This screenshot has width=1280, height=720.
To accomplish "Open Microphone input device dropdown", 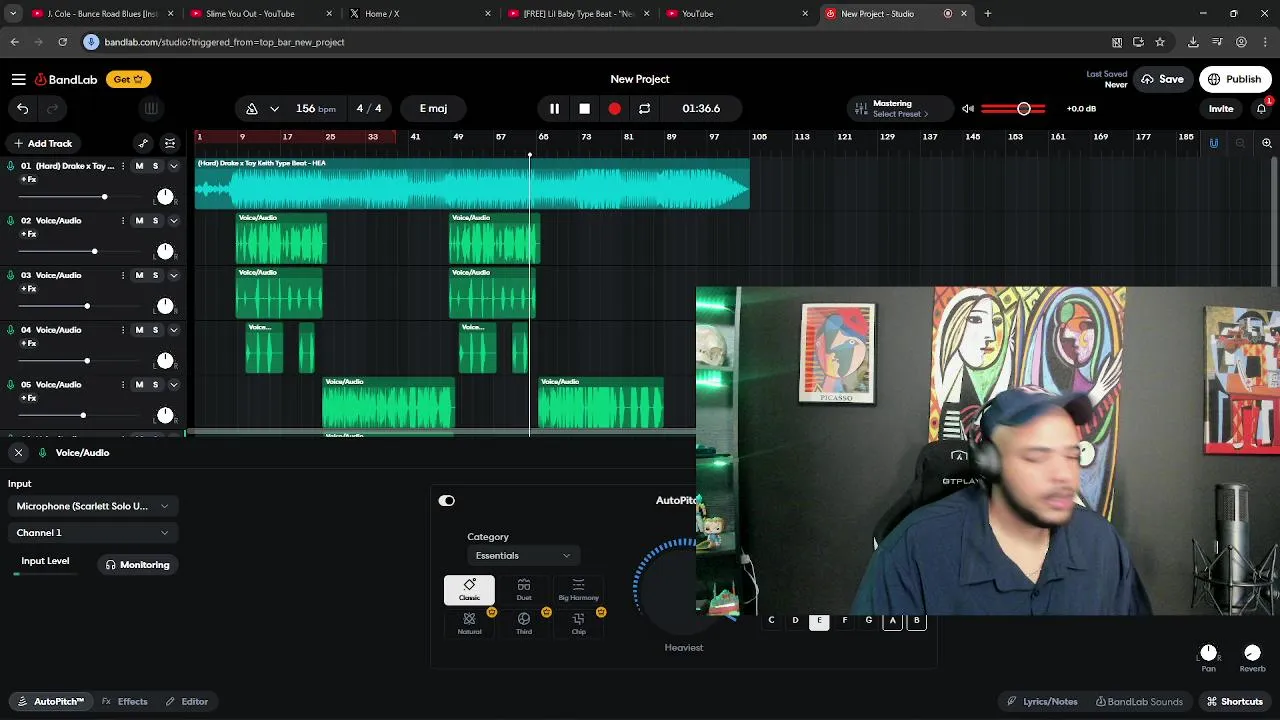I will coord(92,506).
